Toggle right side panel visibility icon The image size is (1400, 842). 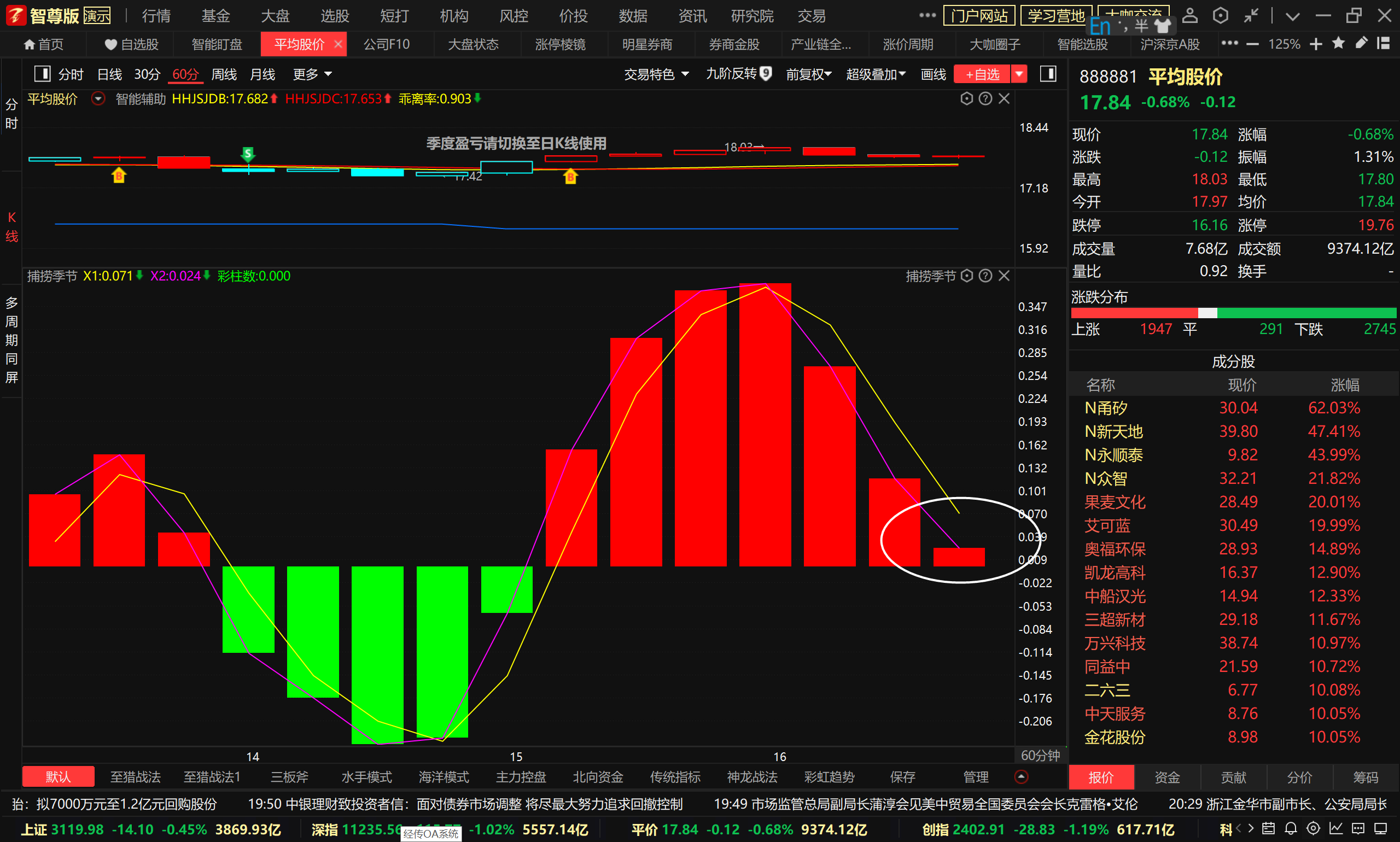(x=1048, y=74)
